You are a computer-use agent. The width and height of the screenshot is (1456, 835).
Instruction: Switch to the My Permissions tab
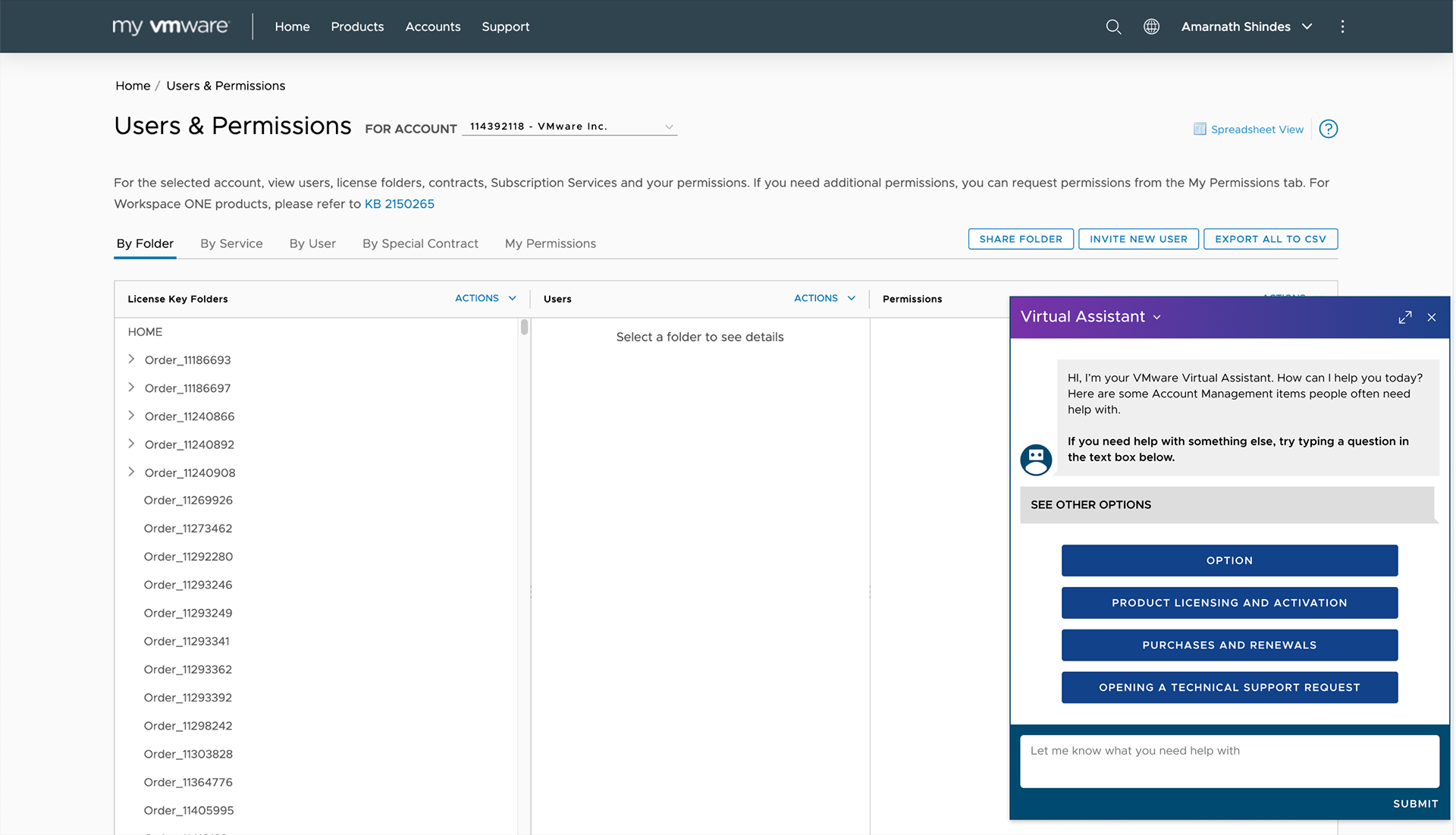(551, 243)
